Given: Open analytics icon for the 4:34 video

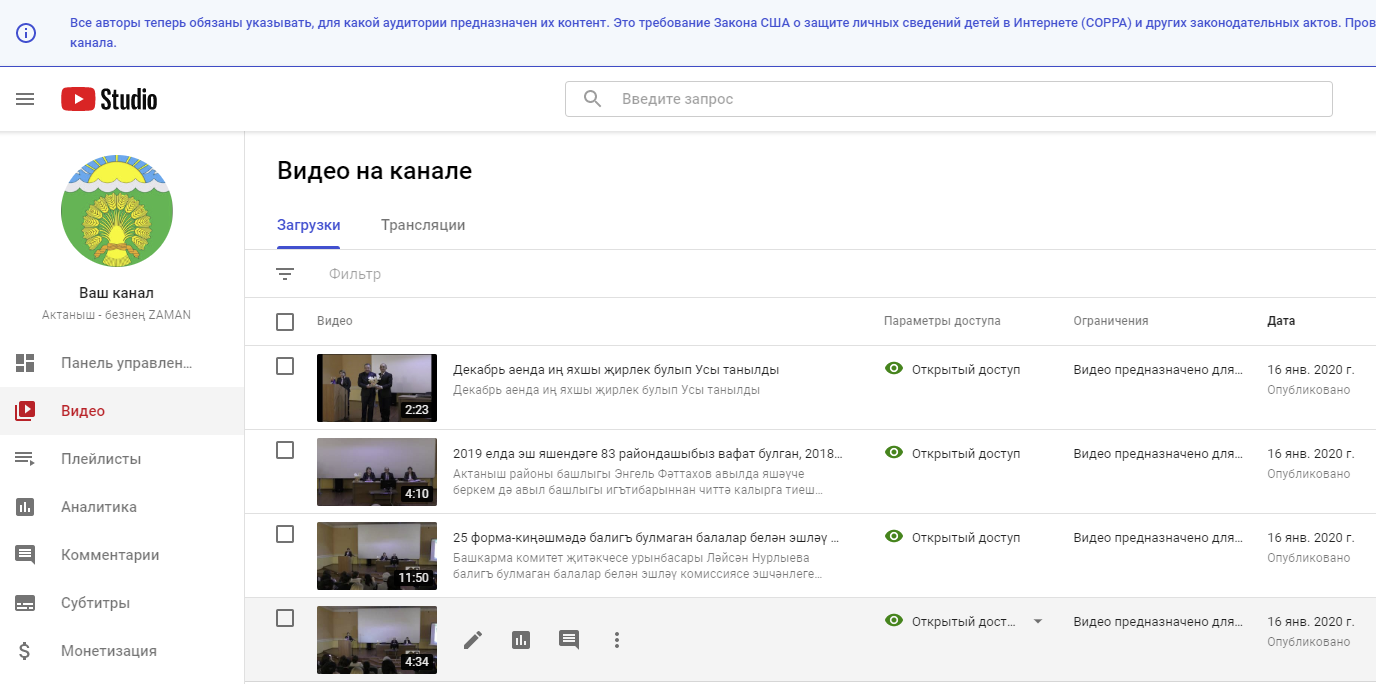Looking at the screenshot, I should 521,640.
